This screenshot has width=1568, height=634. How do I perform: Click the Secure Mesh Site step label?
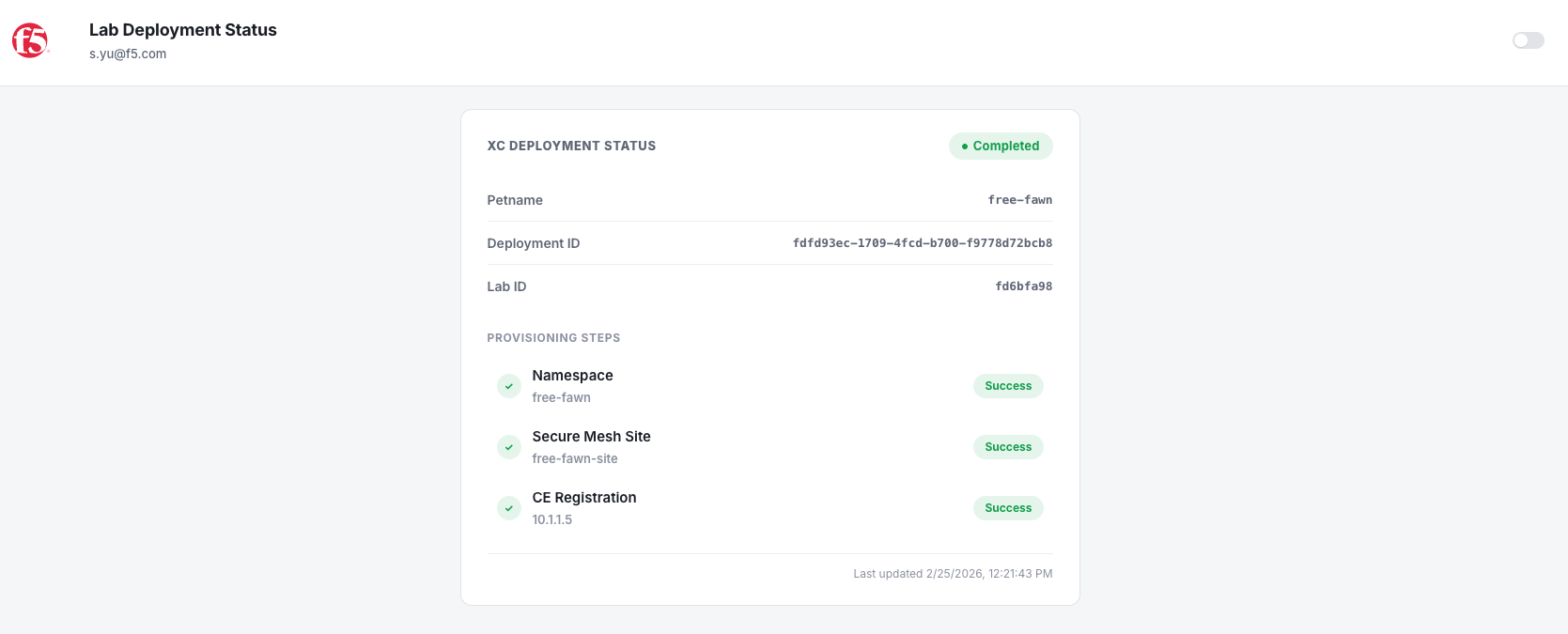591,437
